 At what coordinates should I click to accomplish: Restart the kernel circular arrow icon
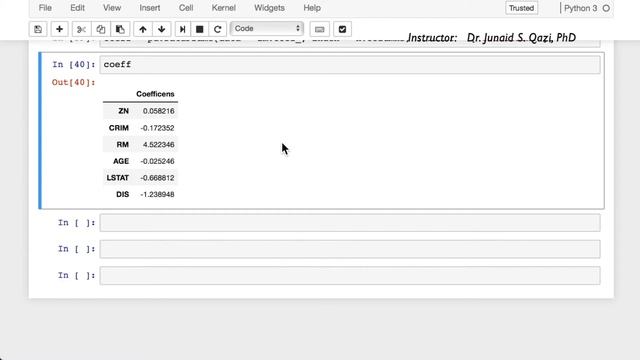pyautogui.click(x=218, y=29)
